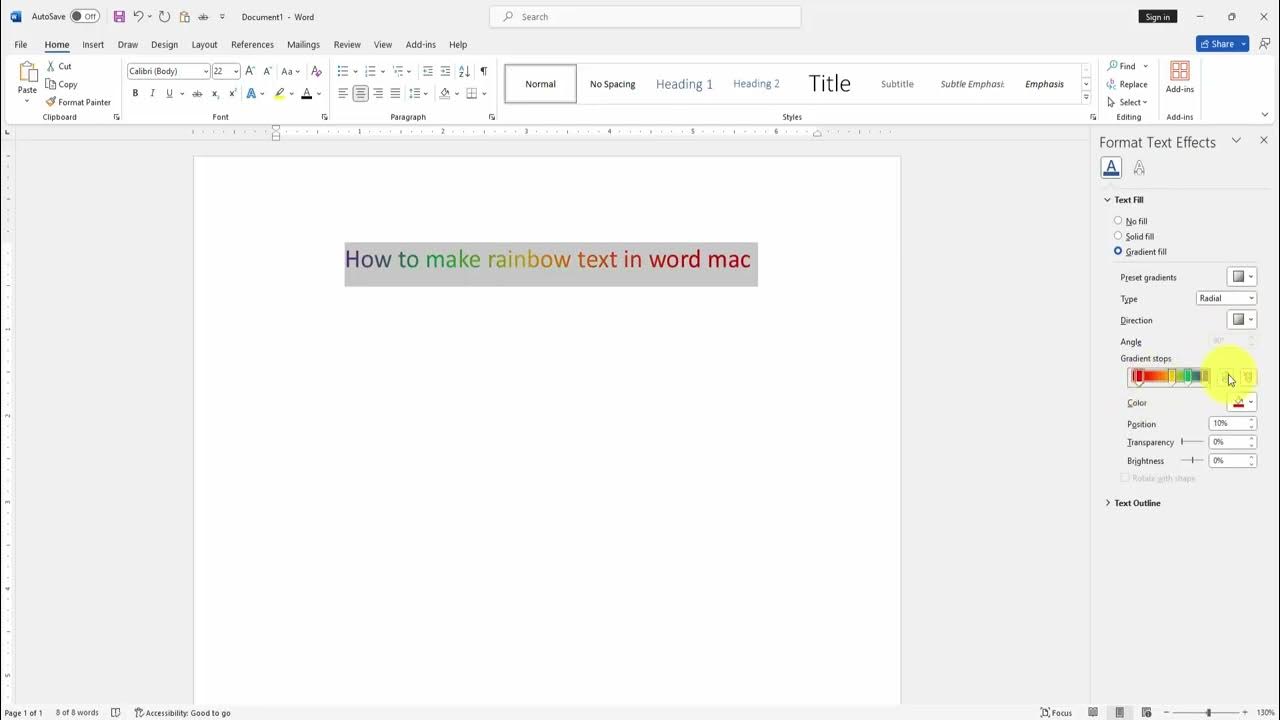Image resolution: width=1280 pixels, height=720 pixels.
Task: Start a bulleted list
Action: click(x=342, y=71)
